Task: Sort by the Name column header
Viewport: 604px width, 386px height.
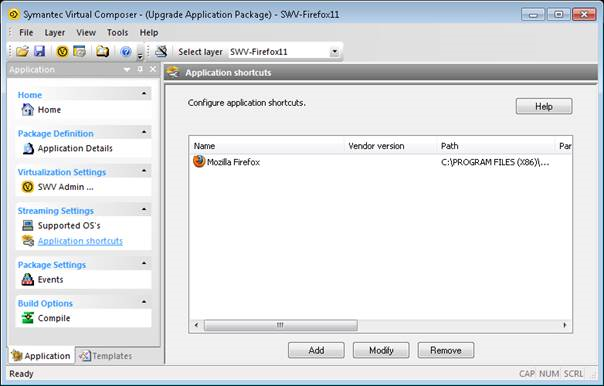Action: coord(267,146)
